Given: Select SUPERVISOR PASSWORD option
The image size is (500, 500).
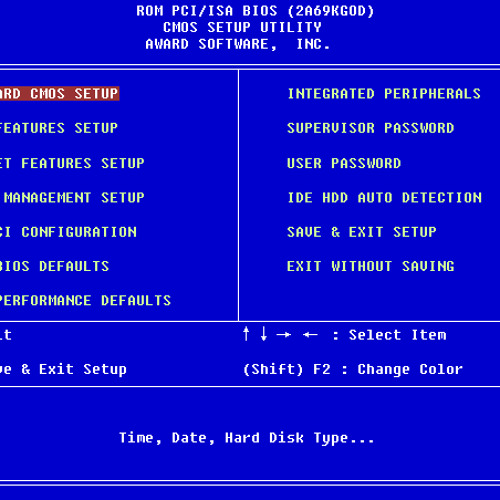Looking at the screenshot, I should 371,128.
